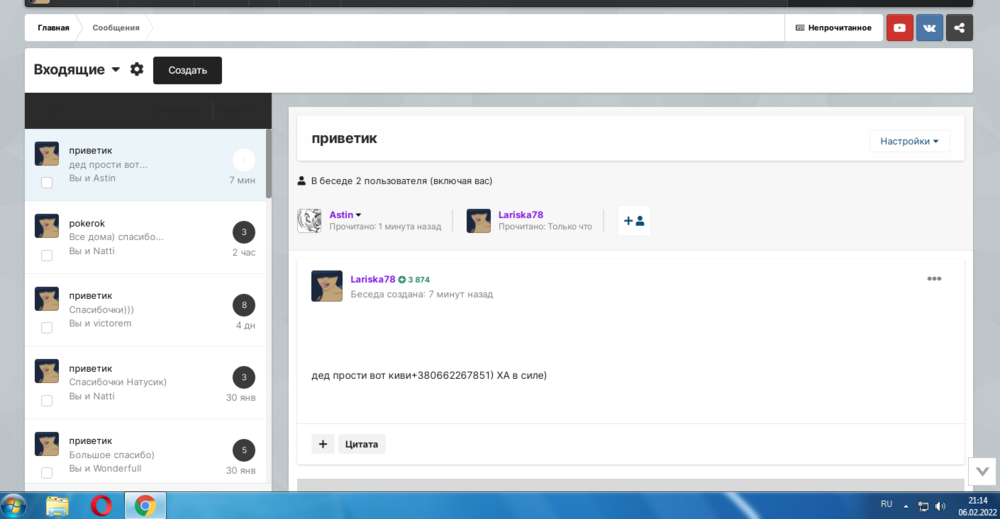Image resolution: width=1000 pixels, height=519 pixels.
Task: Go to Главная breadcrumb
Action: [x=53, y=28]
